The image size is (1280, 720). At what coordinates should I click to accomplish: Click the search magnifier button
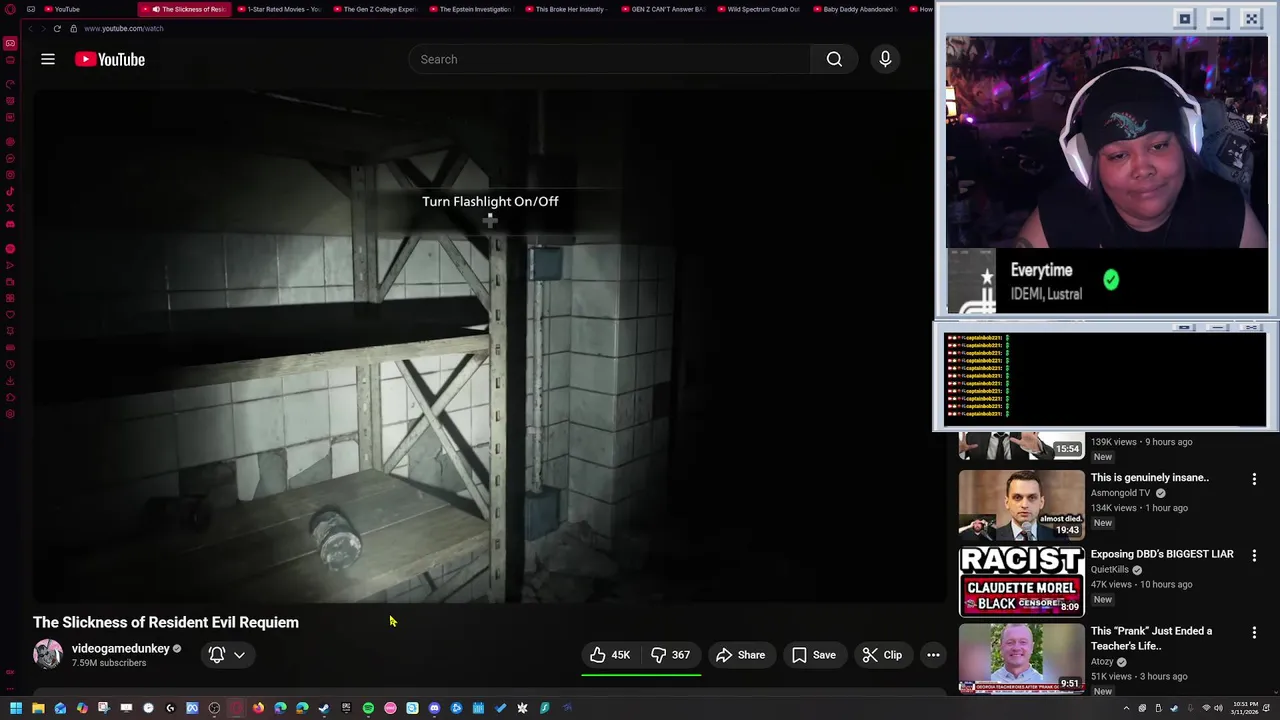point(834,59)
